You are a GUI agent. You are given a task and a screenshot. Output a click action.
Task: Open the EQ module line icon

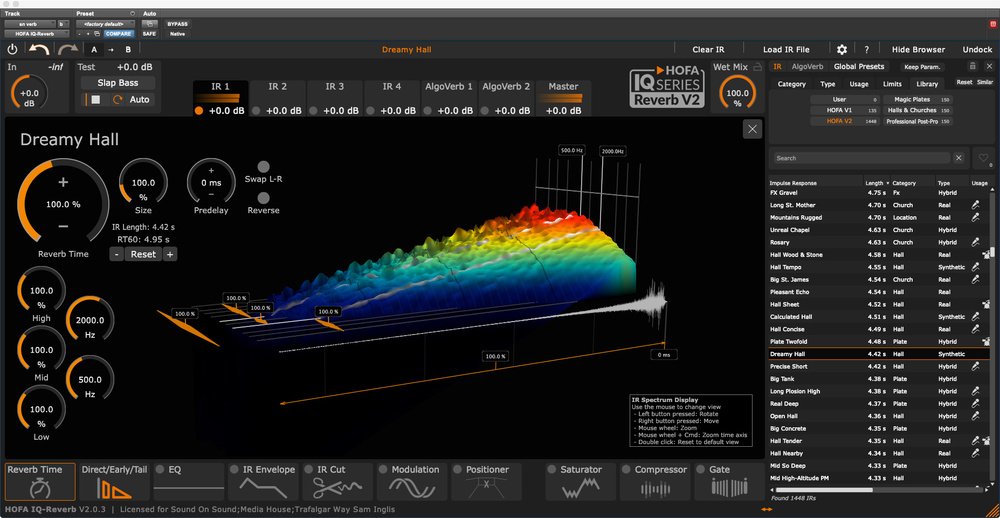(x=189, y=489)
